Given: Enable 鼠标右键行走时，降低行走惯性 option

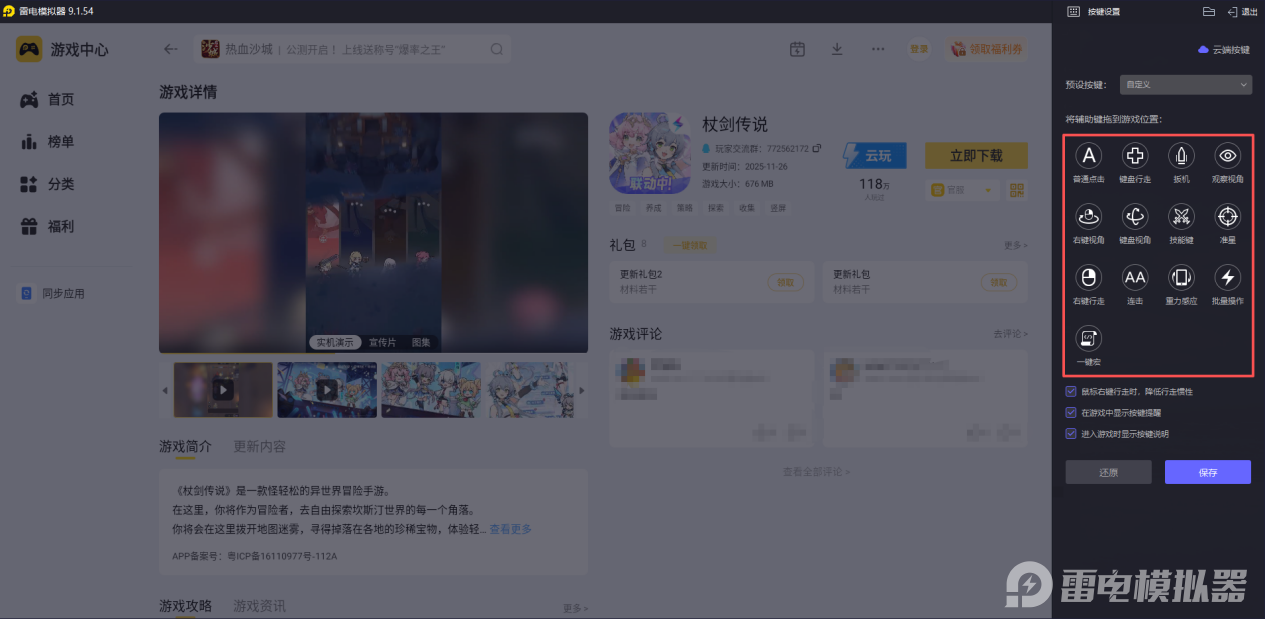Looking at the screenshot, I should click(1070, 392).
